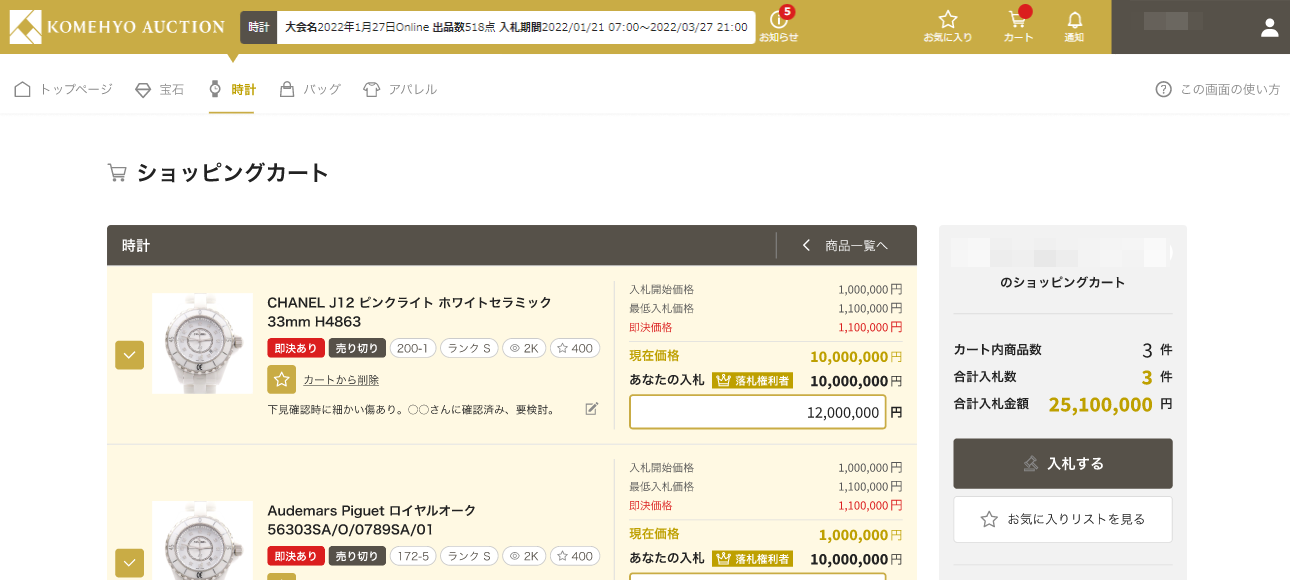Click the CHANEL J12 ピンクライト product title
1290x580 pixels.
pyautogui.click(x=410, y=312)
